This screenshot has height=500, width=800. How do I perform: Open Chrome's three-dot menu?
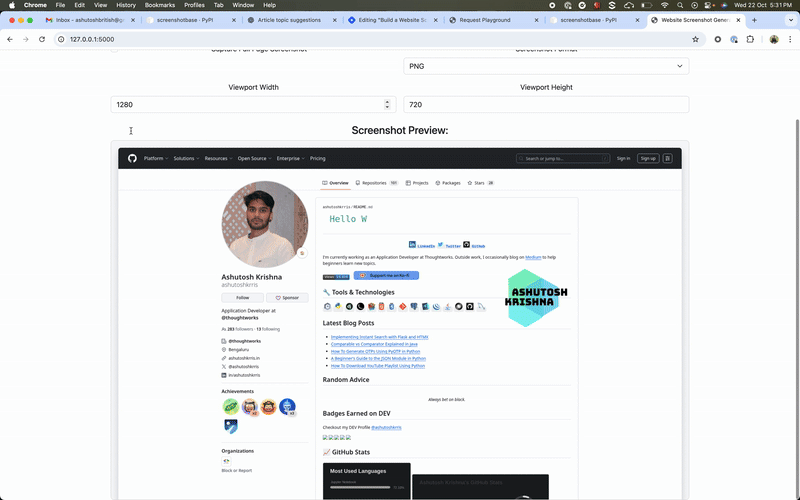click(x=789, y=39)
